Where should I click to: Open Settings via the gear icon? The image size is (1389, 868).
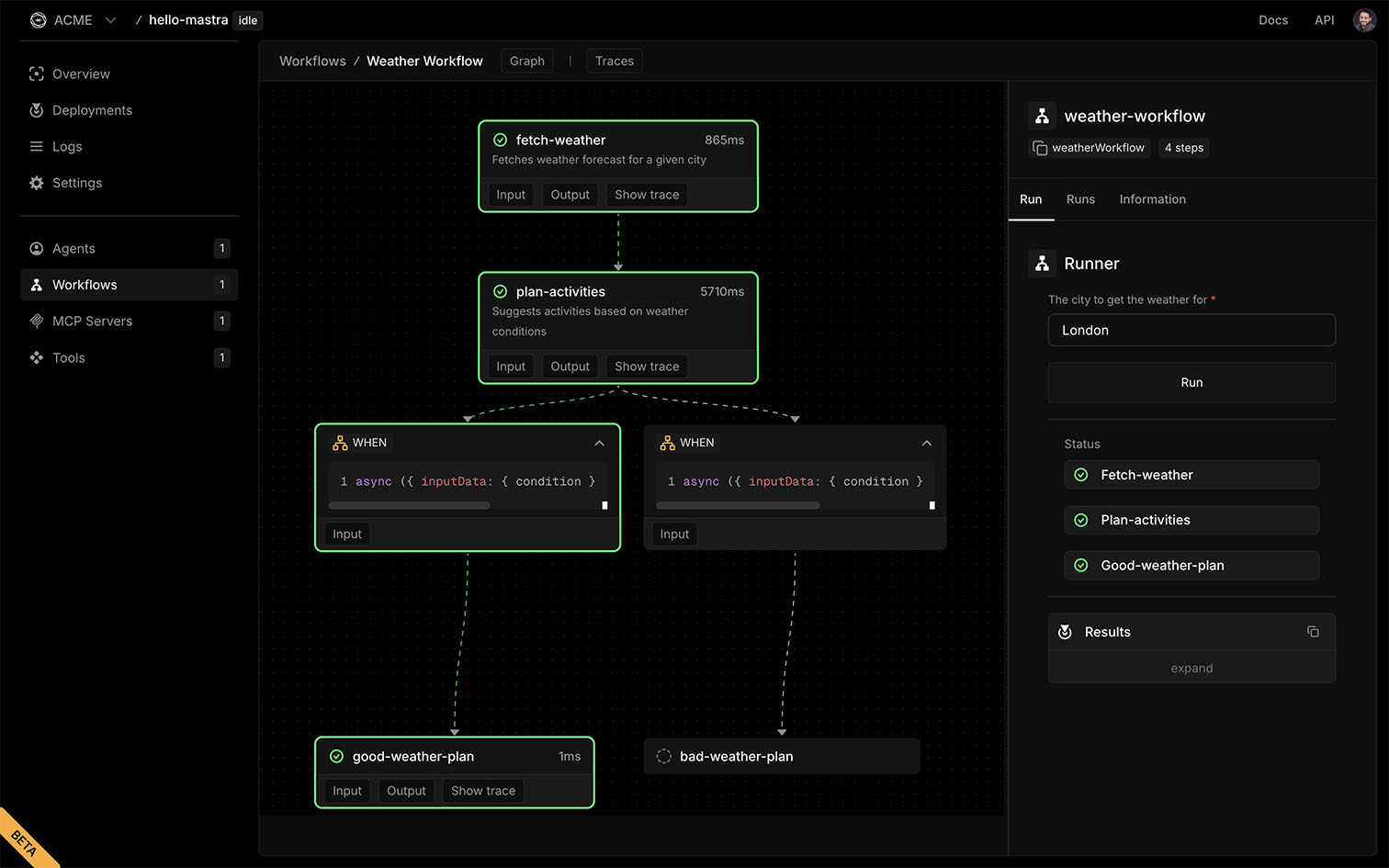click(37, 183)
